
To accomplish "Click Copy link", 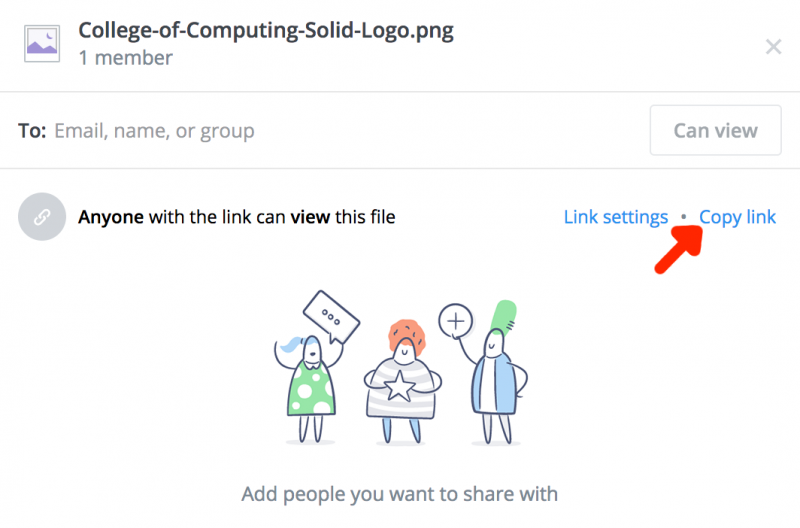I will pos(737,217).
